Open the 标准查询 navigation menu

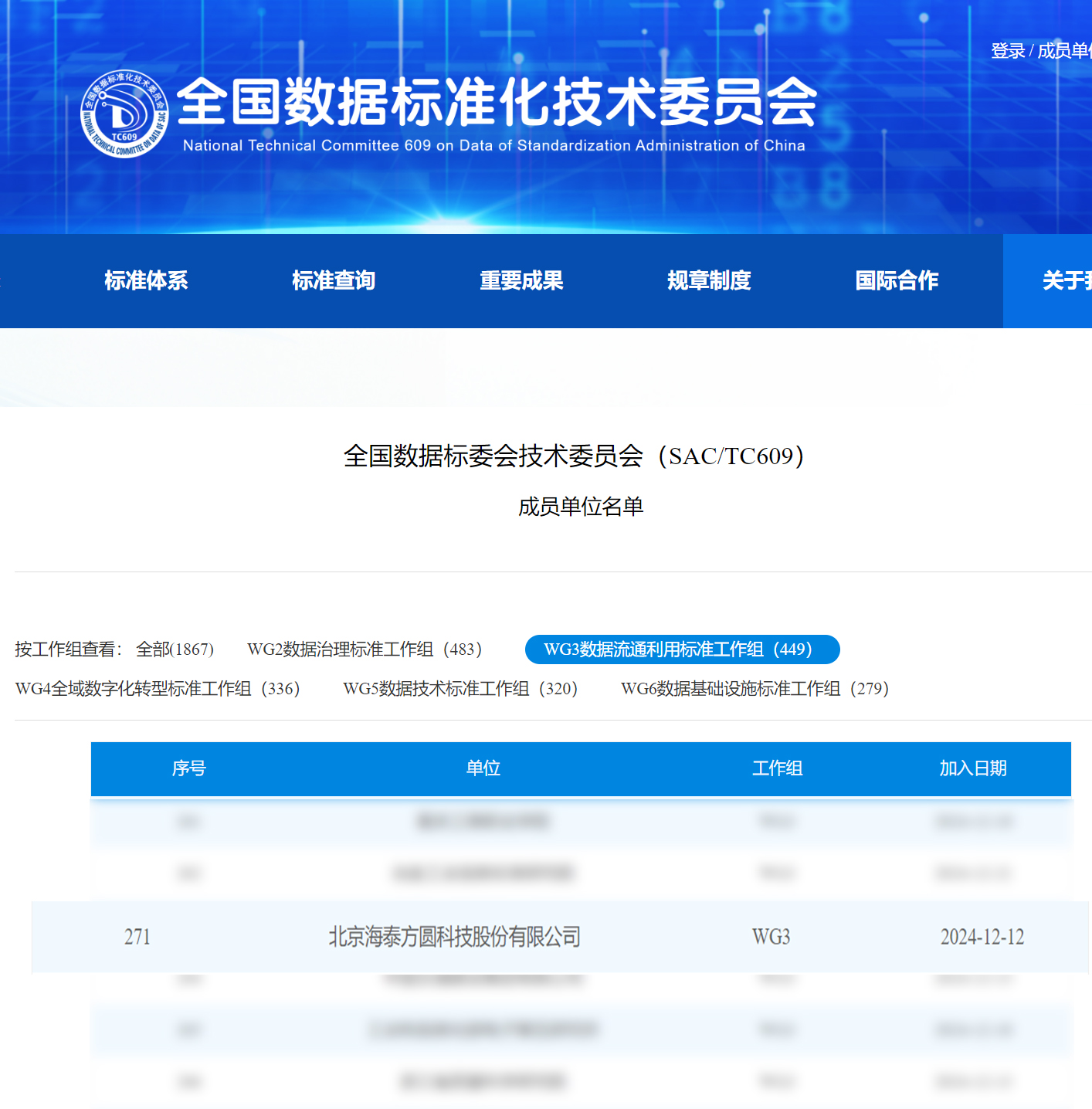[334, 280]
